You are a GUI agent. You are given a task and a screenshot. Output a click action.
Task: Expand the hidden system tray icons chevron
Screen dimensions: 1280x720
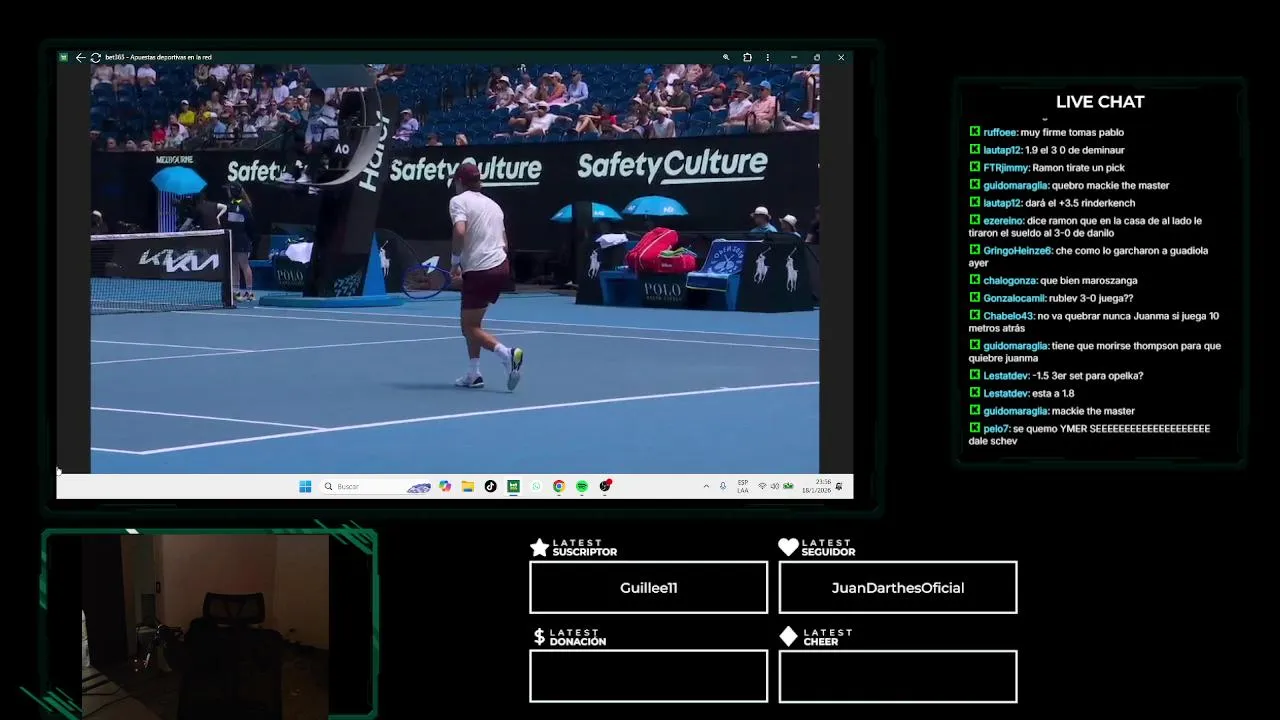706,487
